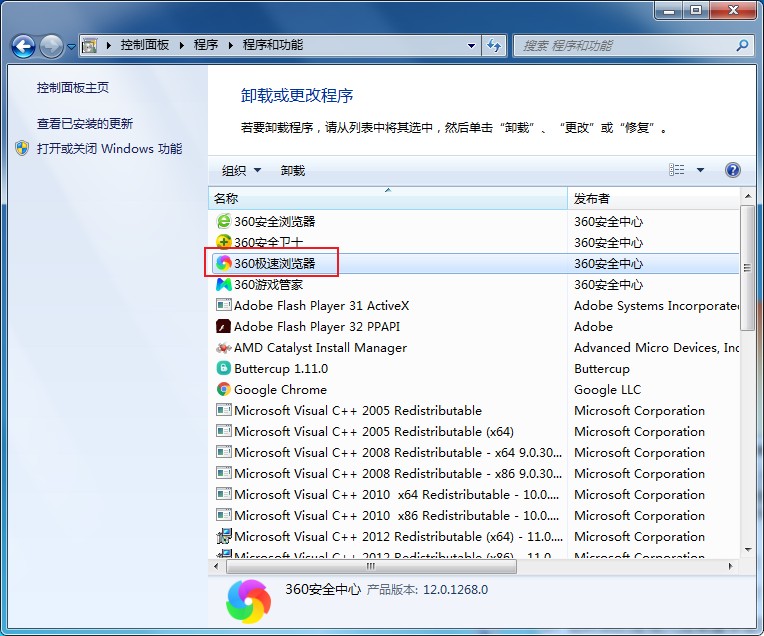Click the 360极速浏览器 colorful icon in list
The image size is (764, 636).
(x=223, y=263)
